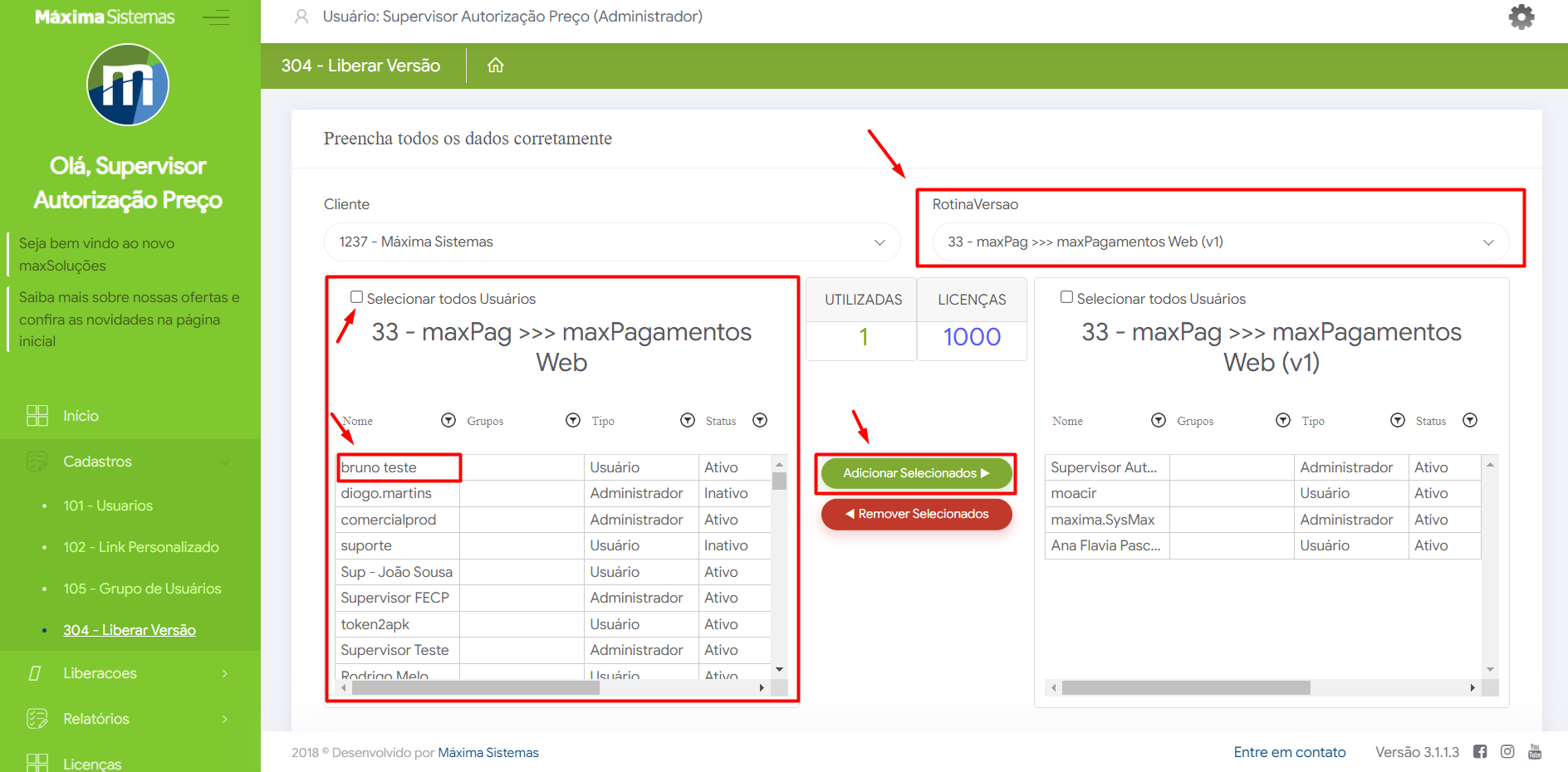Open the Facebook icon in footer

pos(1480,752)
